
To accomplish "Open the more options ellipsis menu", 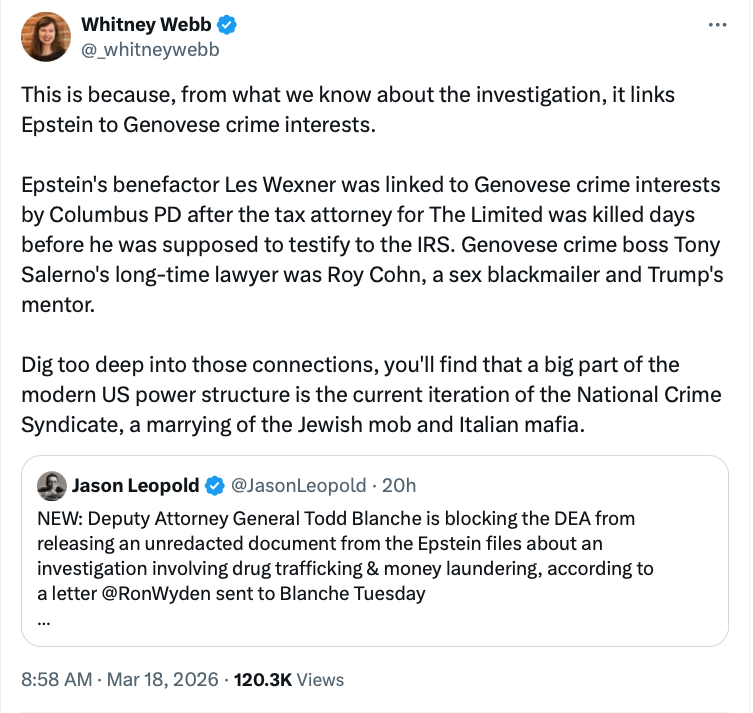I will [x=717, y=25].
